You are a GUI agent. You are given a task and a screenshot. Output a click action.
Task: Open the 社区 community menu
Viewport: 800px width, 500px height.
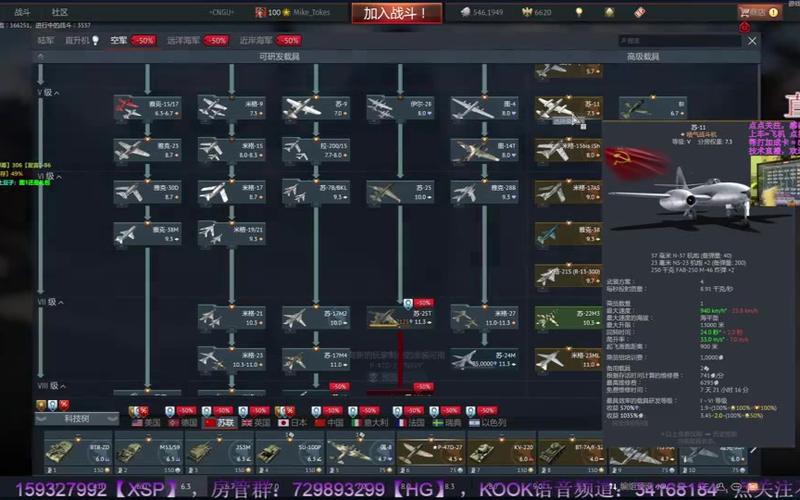(x=60, y=12)
